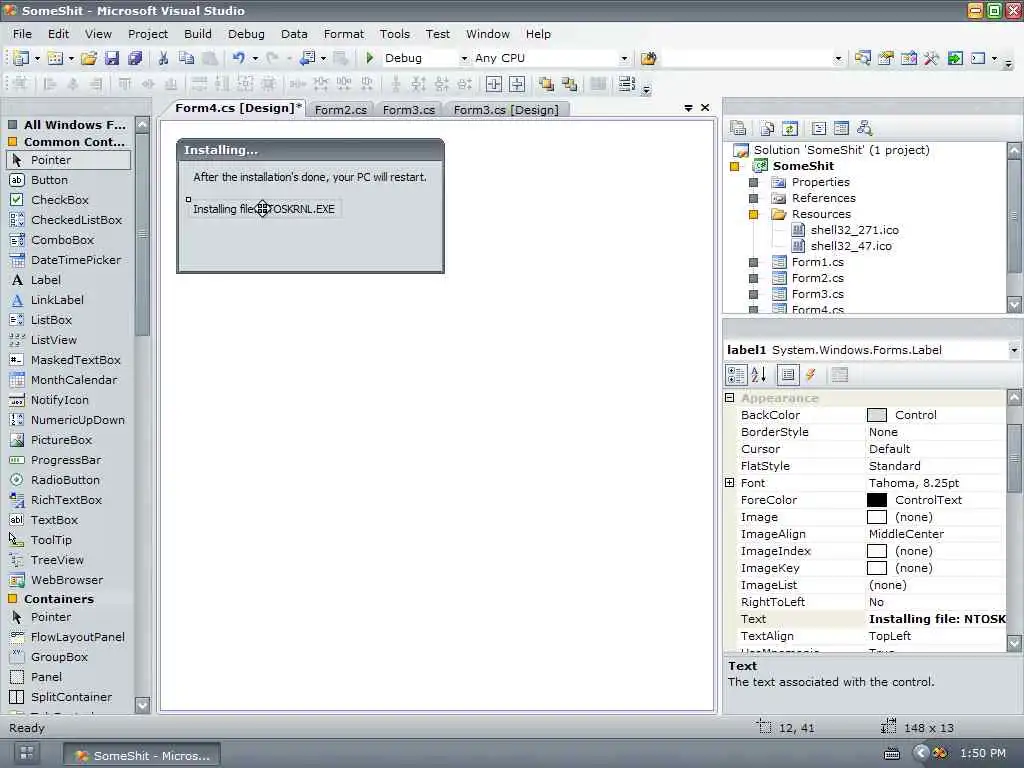
Task: Open the Build menu
Action: pyautogui.click(x=198, y=34)
